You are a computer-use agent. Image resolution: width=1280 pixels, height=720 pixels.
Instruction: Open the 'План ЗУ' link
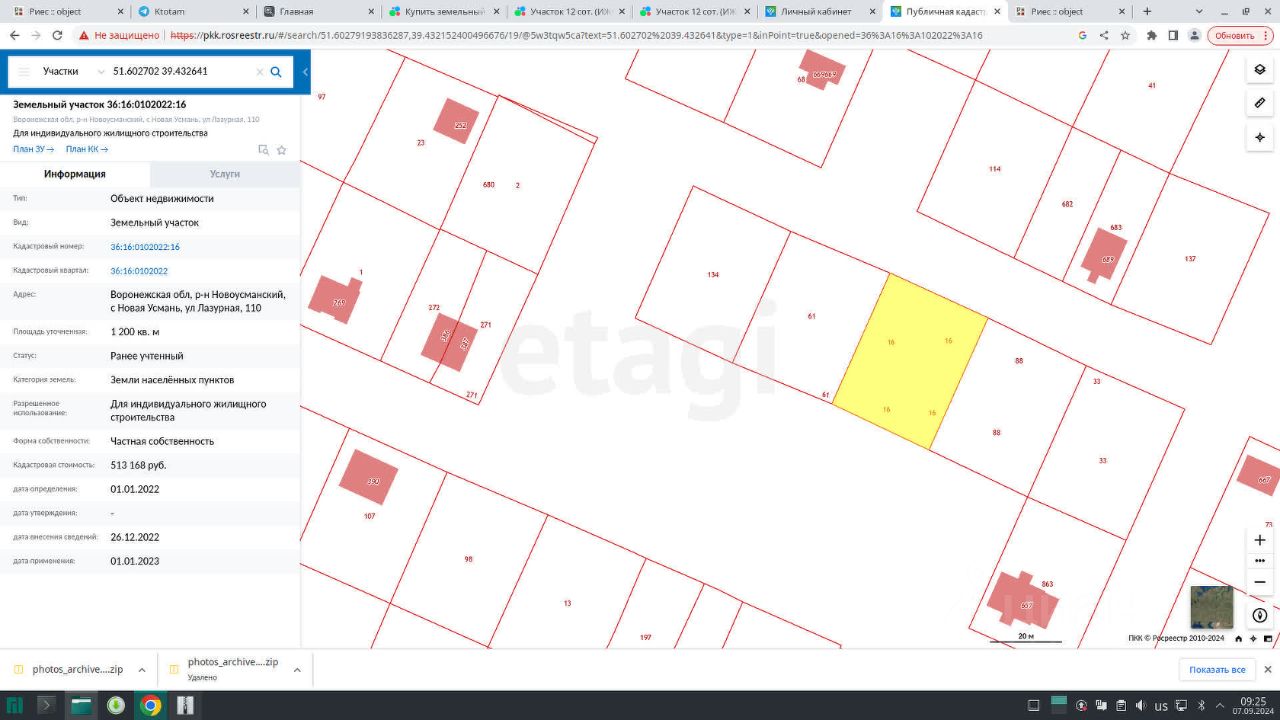coord(33,150)
